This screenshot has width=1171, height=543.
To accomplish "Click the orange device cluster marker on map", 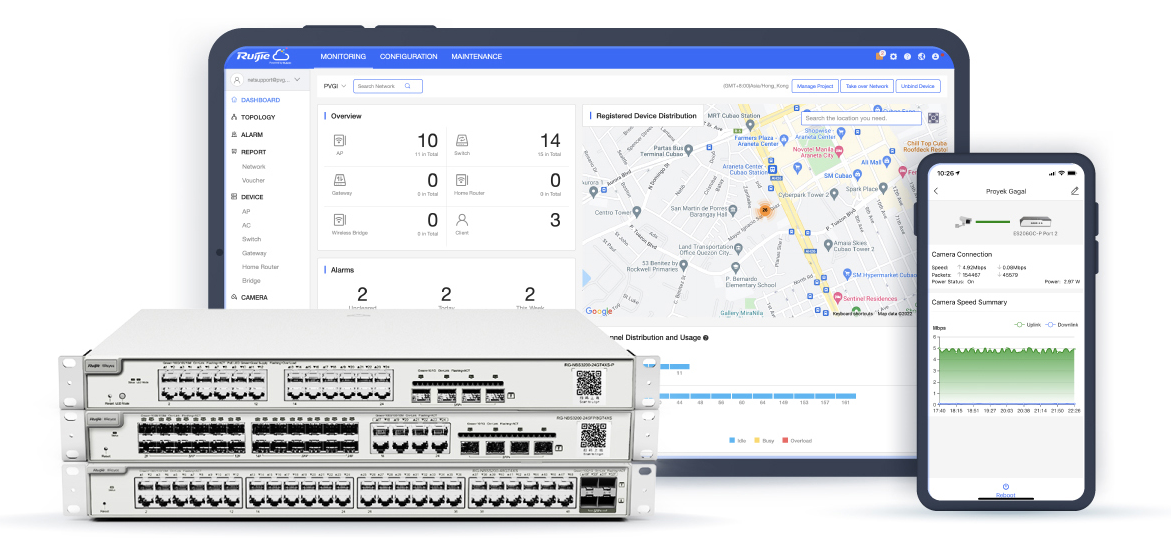I will pos(764,210).
